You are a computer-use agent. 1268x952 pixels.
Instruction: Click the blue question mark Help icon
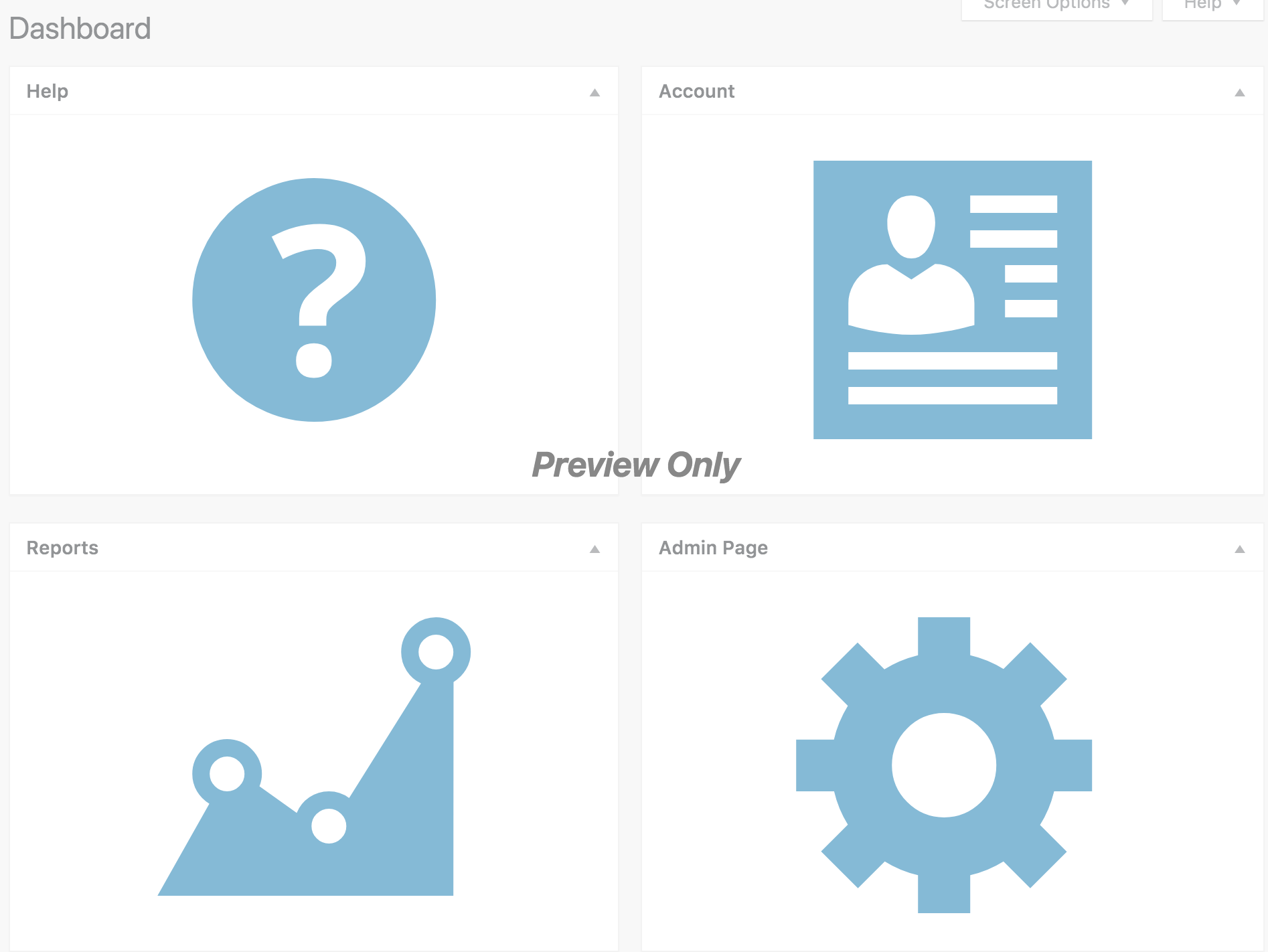(x=314, y=300)
